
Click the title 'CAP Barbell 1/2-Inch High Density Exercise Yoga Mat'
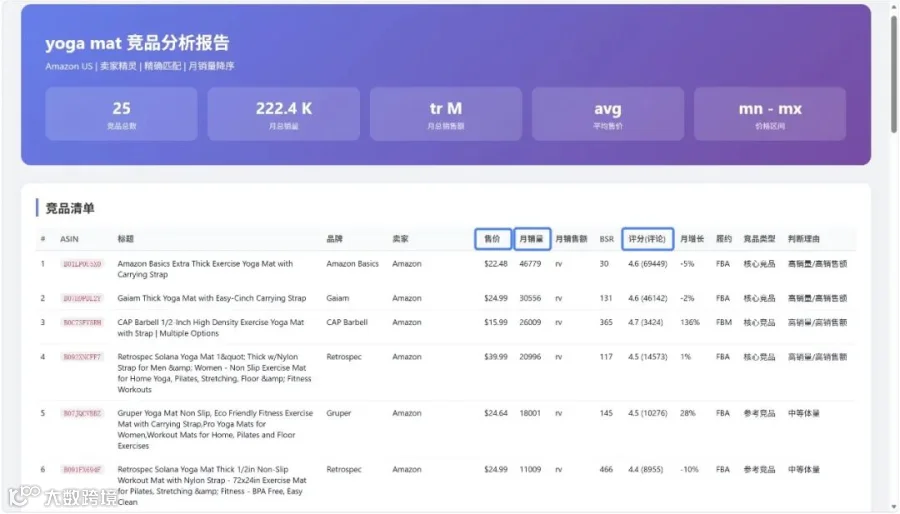tap(211, 328)
